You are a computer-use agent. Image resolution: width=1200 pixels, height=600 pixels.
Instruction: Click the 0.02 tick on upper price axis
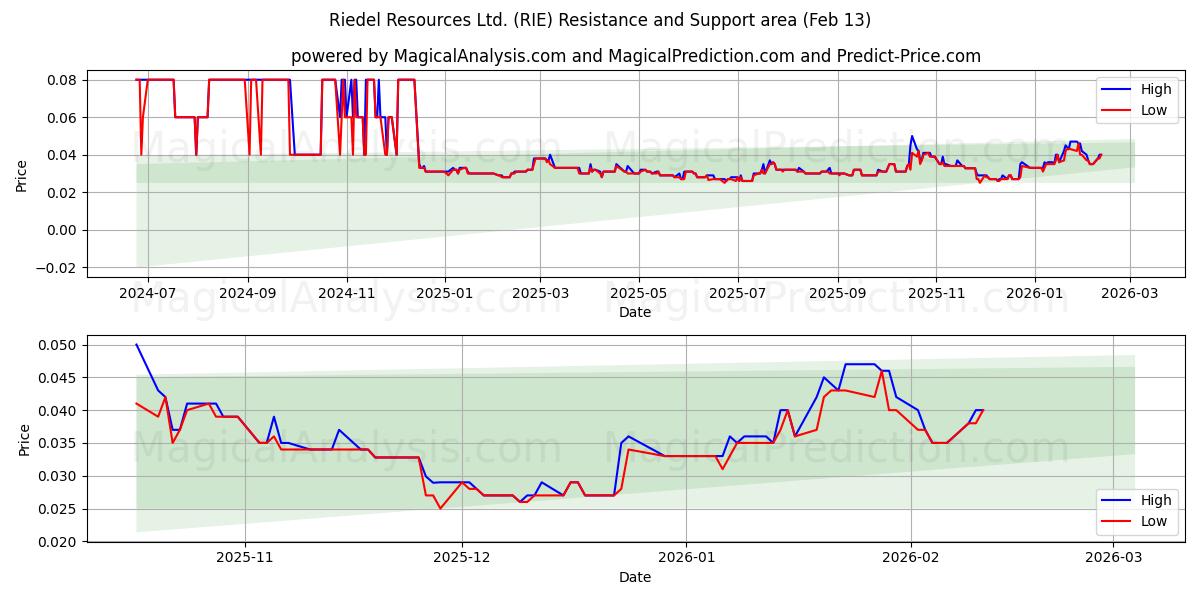pyautogui.click(x=64, y=192)
